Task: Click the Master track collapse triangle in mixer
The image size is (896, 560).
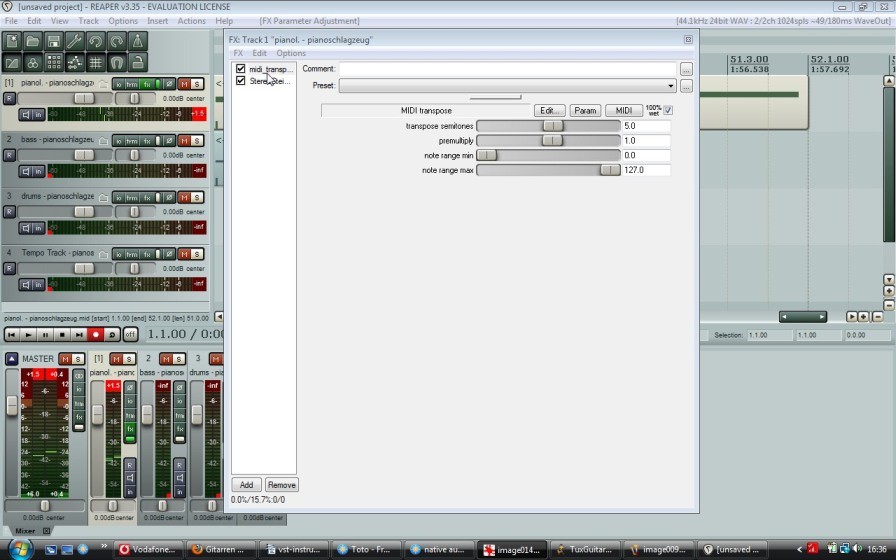Action: pyautogui.click(x=11, y=359)
